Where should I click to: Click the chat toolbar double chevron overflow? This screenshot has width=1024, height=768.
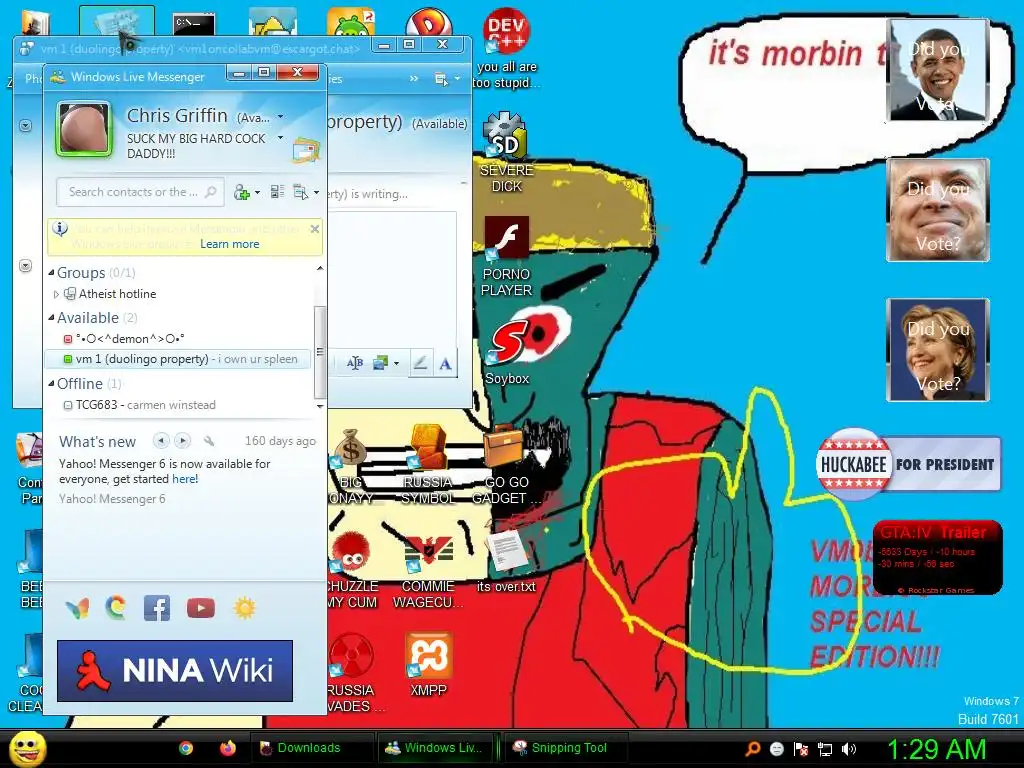[x=413, y=79]
